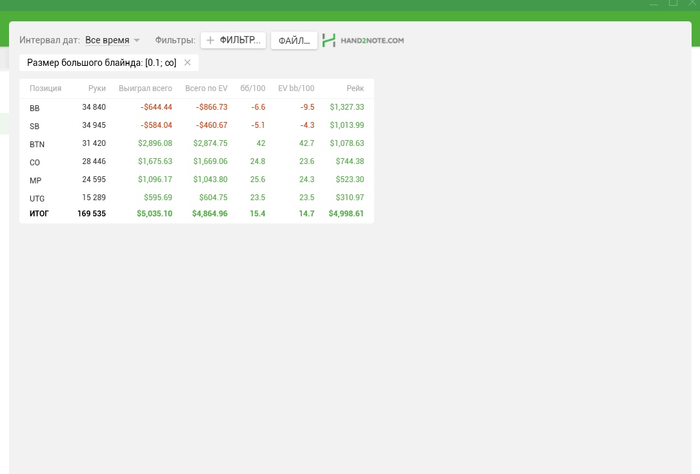This screenshot has width=700, height=474.
Task: Click the $310.97 rake value
Action: coord(350,197)
